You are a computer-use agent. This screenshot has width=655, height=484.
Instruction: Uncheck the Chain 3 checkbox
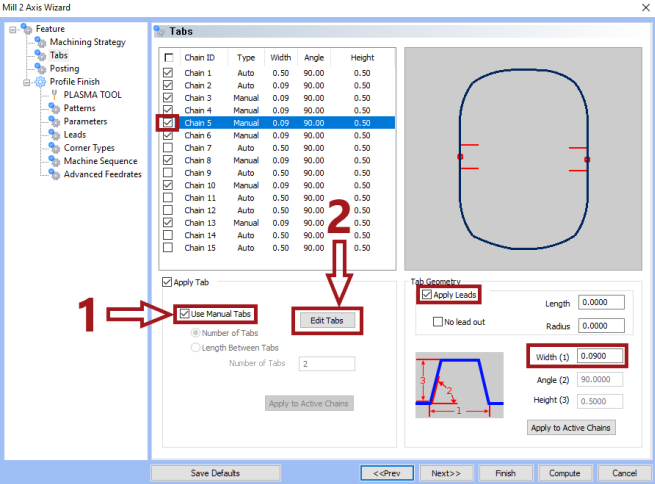tap(168, 98)
